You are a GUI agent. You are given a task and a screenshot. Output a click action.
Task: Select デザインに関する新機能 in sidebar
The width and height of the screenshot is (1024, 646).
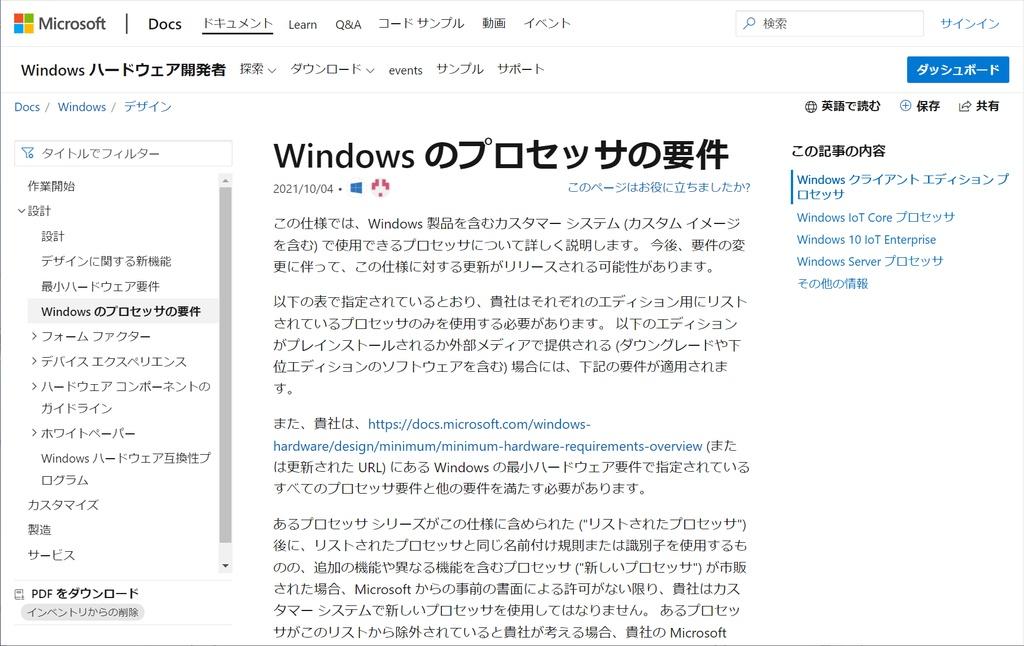[x=106, y=261]
